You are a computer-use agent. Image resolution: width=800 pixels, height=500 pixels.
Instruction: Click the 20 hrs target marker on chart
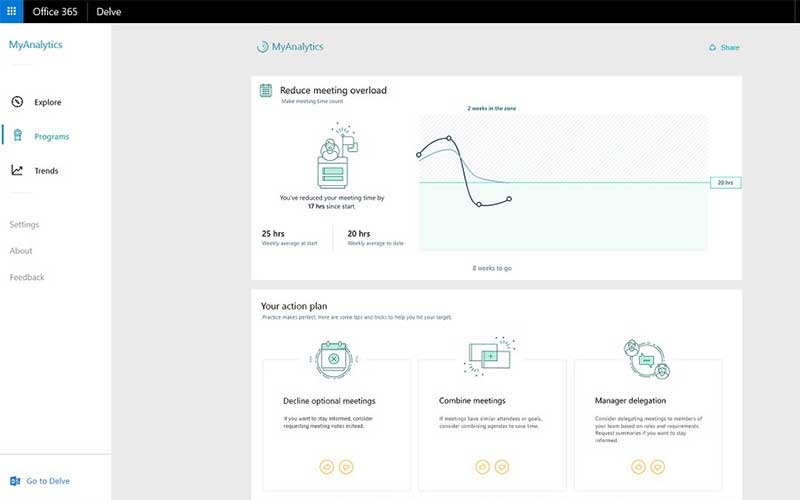[724, 183]
